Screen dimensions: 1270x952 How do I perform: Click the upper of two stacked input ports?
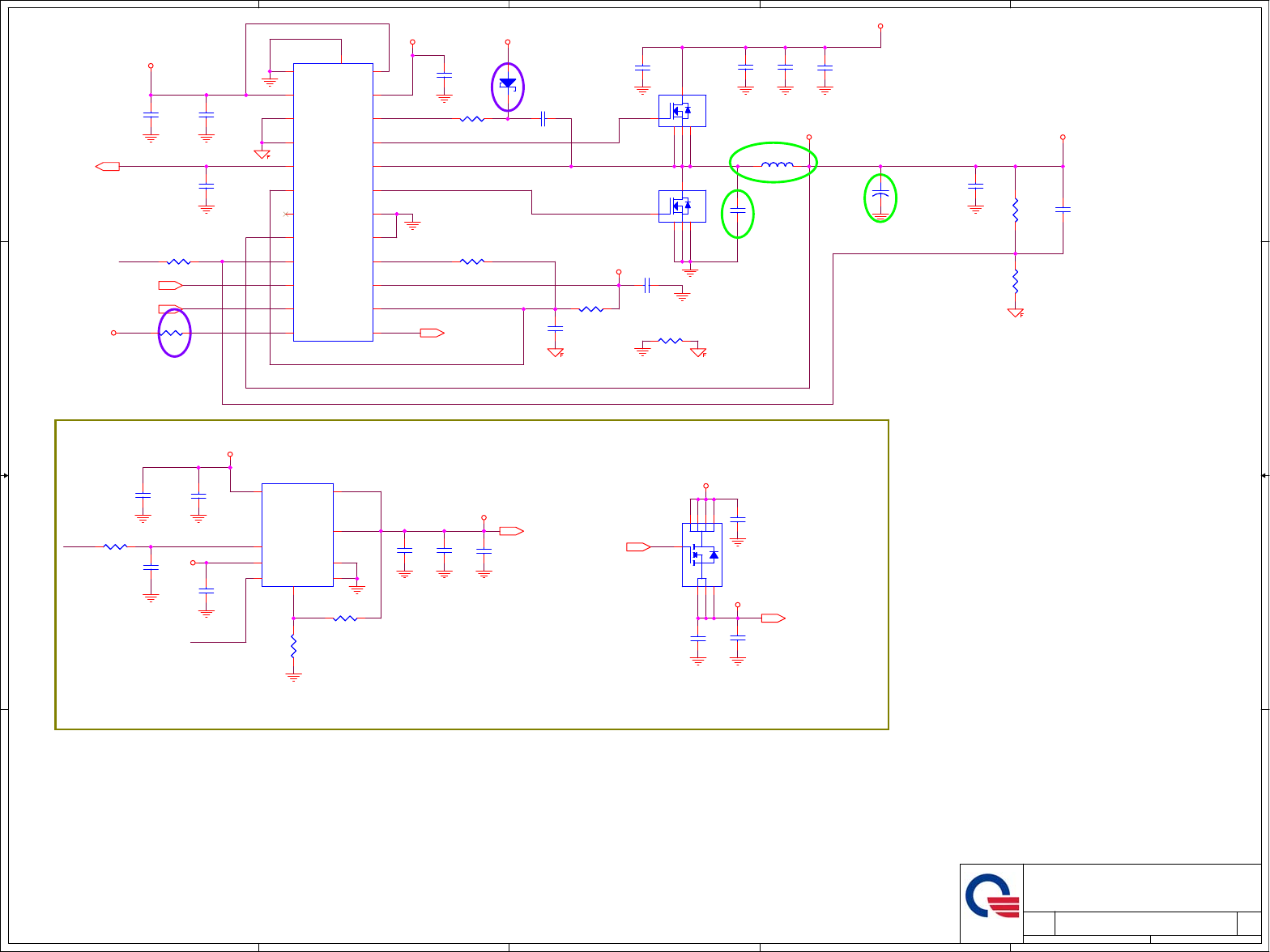tap(170, 285)
